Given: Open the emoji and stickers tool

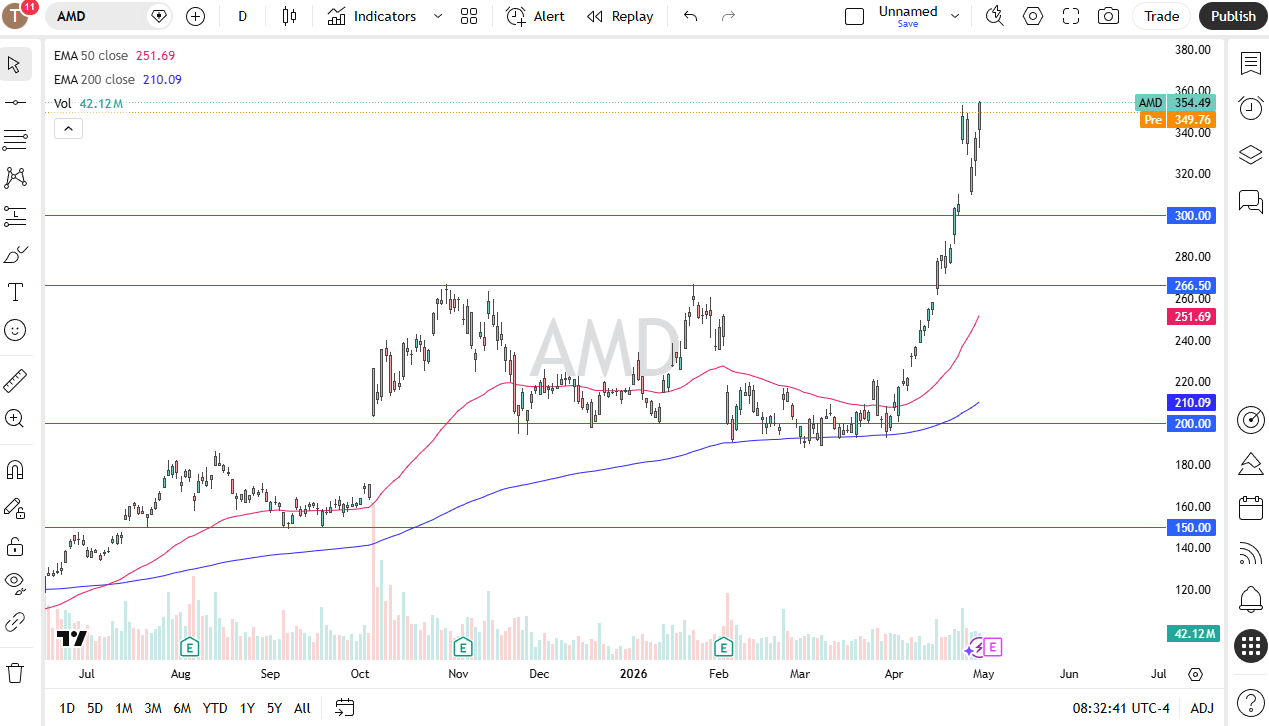Looking at the screenshot, I should coord(15,330).
